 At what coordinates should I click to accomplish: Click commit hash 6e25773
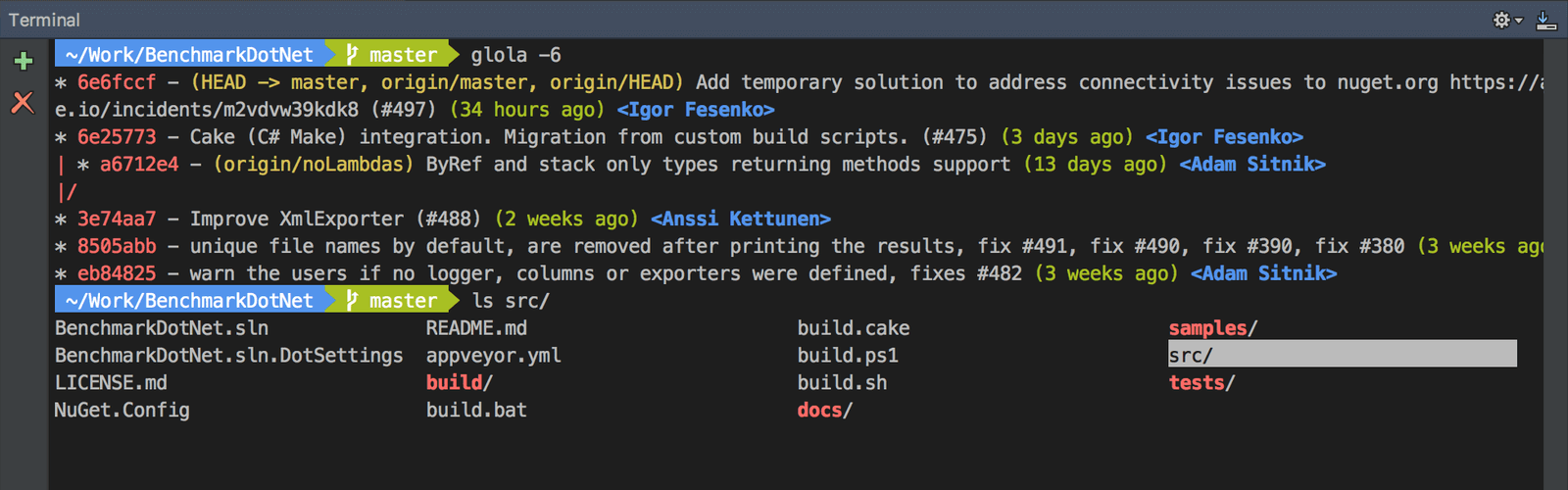117,137
